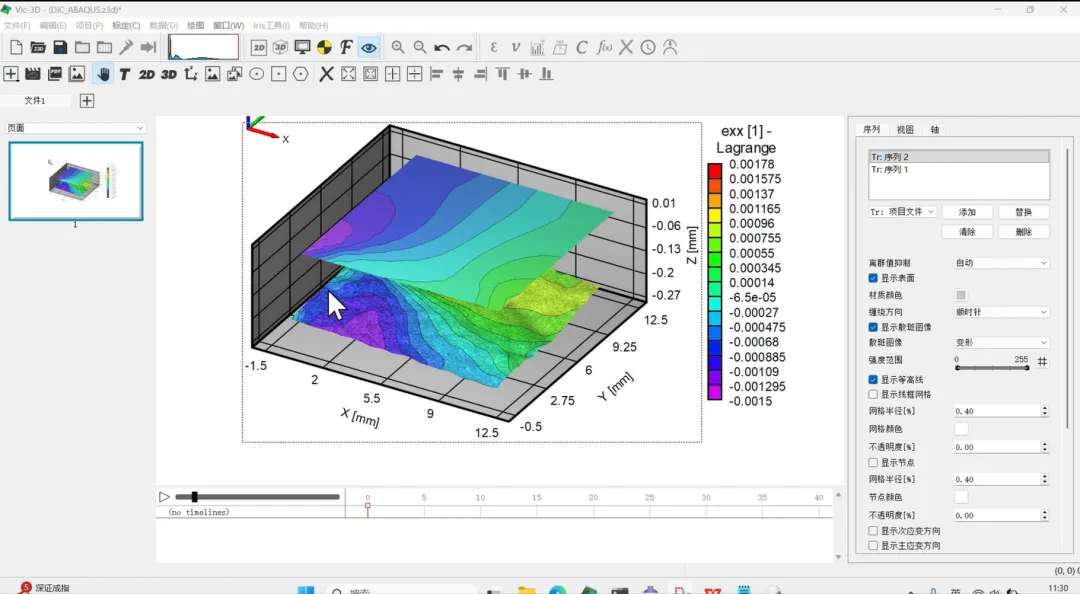Select the text T tool
This screenshot has height=594, width=1080.
[x=125, y=74]
